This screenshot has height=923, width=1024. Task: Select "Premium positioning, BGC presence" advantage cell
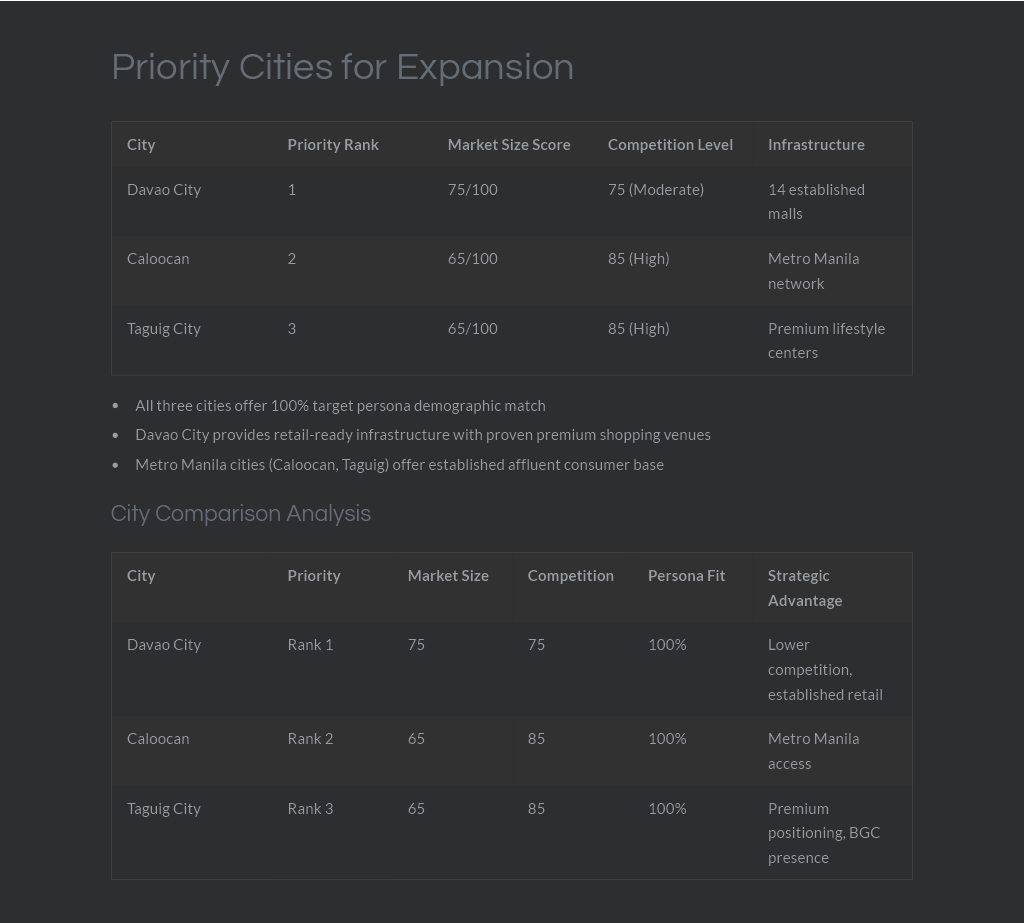pos(824,833)
